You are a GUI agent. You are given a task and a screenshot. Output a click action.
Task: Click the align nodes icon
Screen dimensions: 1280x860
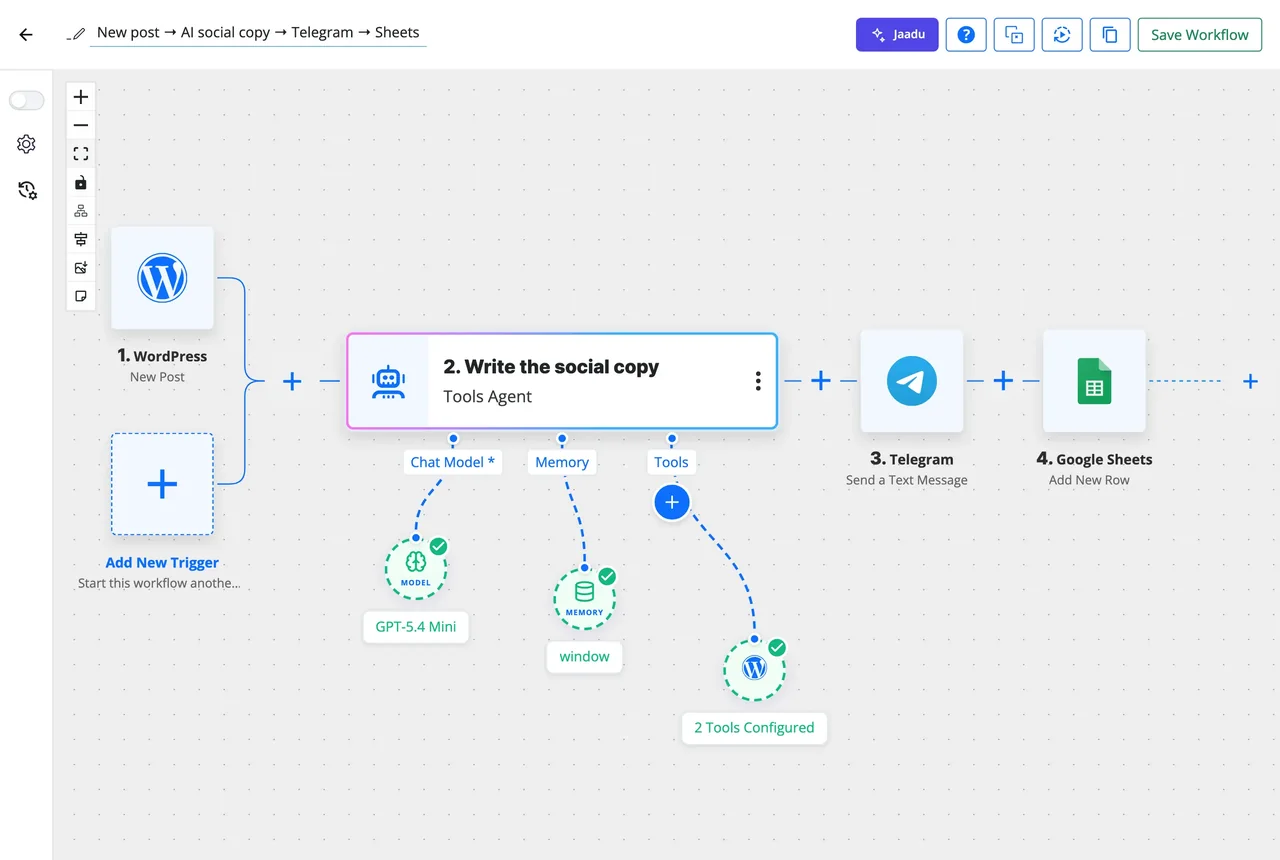[81, 239]
